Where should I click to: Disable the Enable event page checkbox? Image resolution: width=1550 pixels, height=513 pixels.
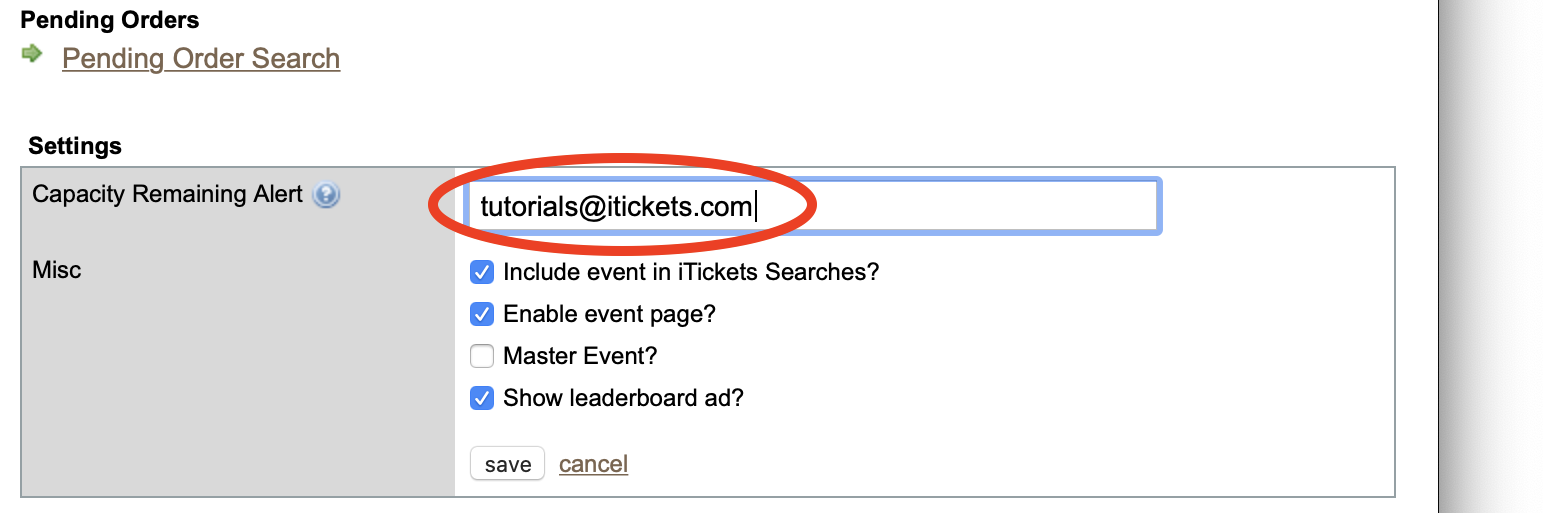point(482,314)
